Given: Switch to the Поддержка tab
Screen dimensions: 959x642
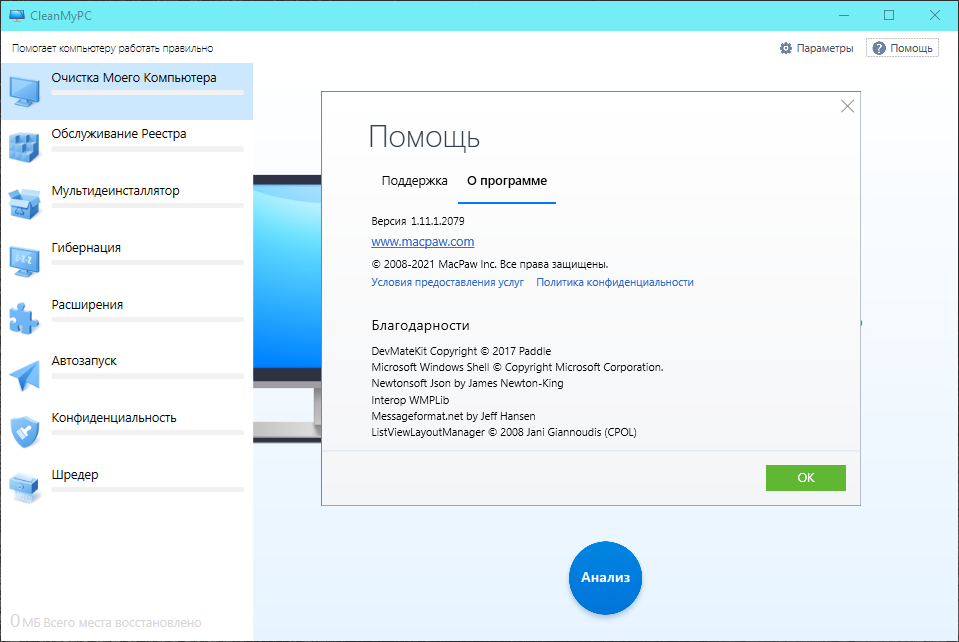Looking at the screenshot, I should 414,181.
